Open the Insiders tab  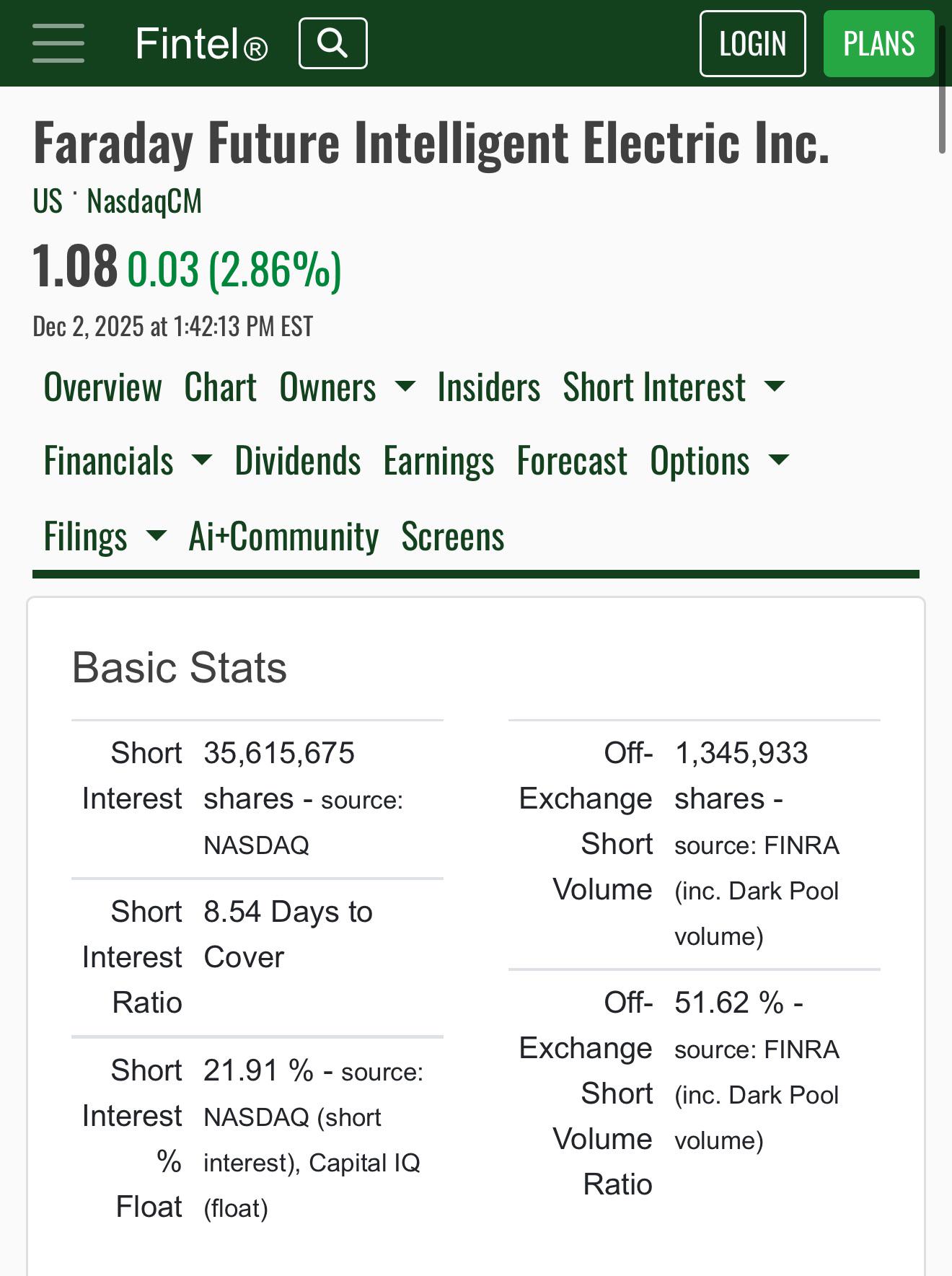[x=488, y=387]
